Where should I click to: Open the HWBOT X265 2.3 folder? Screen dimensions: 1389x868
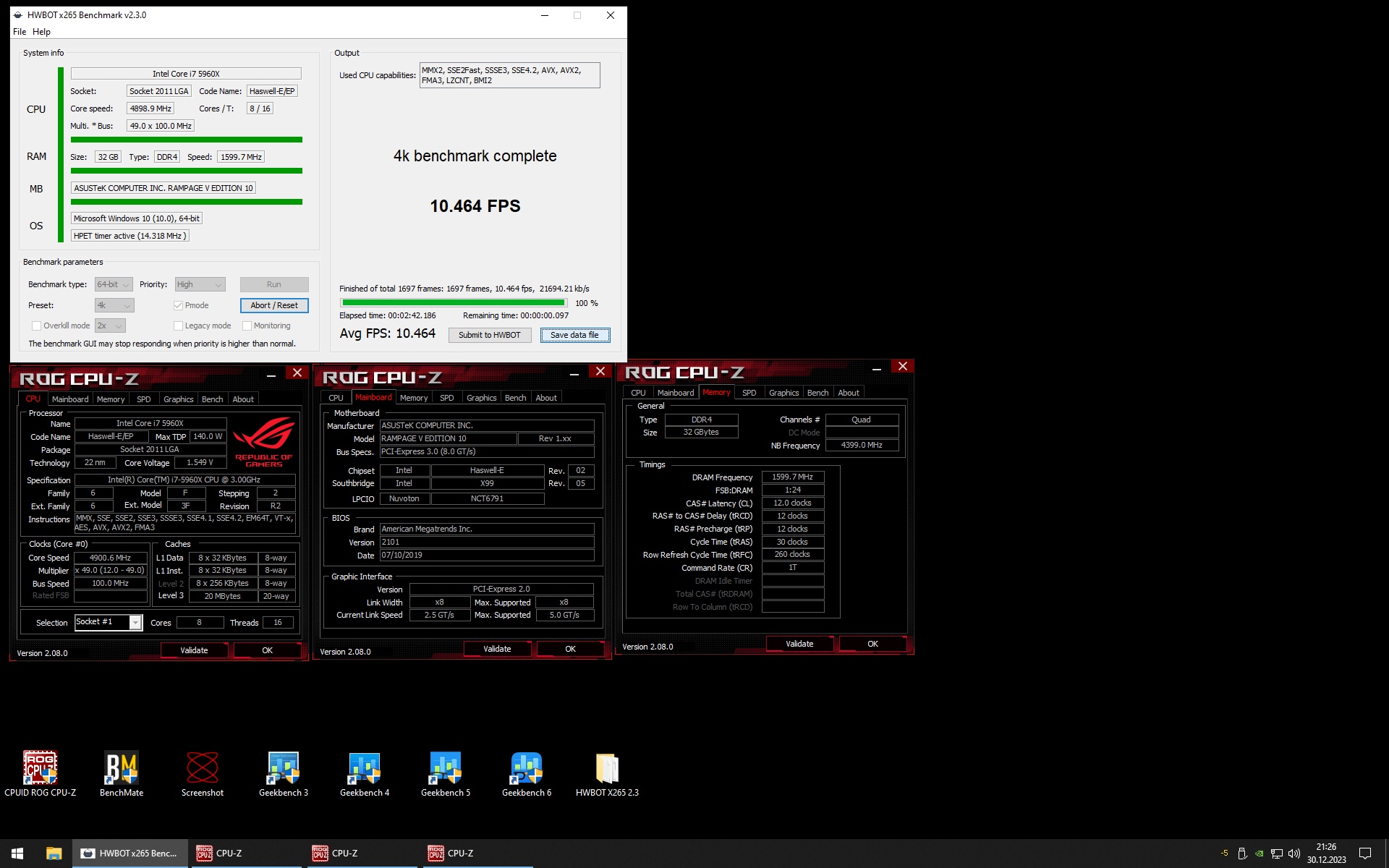coord(607,773)
